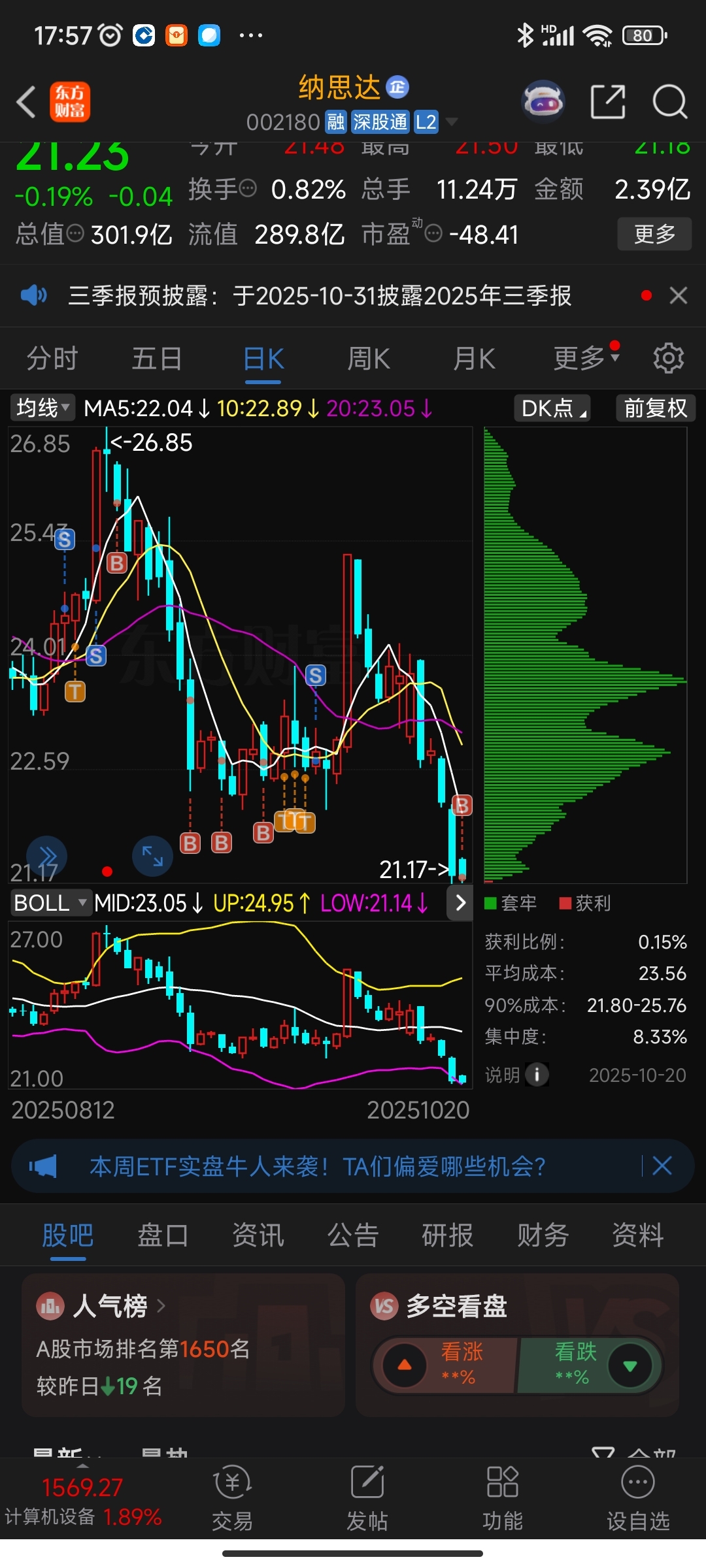This screenshot has height=1568, width=706.
Task: Tap the battery indicator in status bar
Action: [x=644, y=35]
